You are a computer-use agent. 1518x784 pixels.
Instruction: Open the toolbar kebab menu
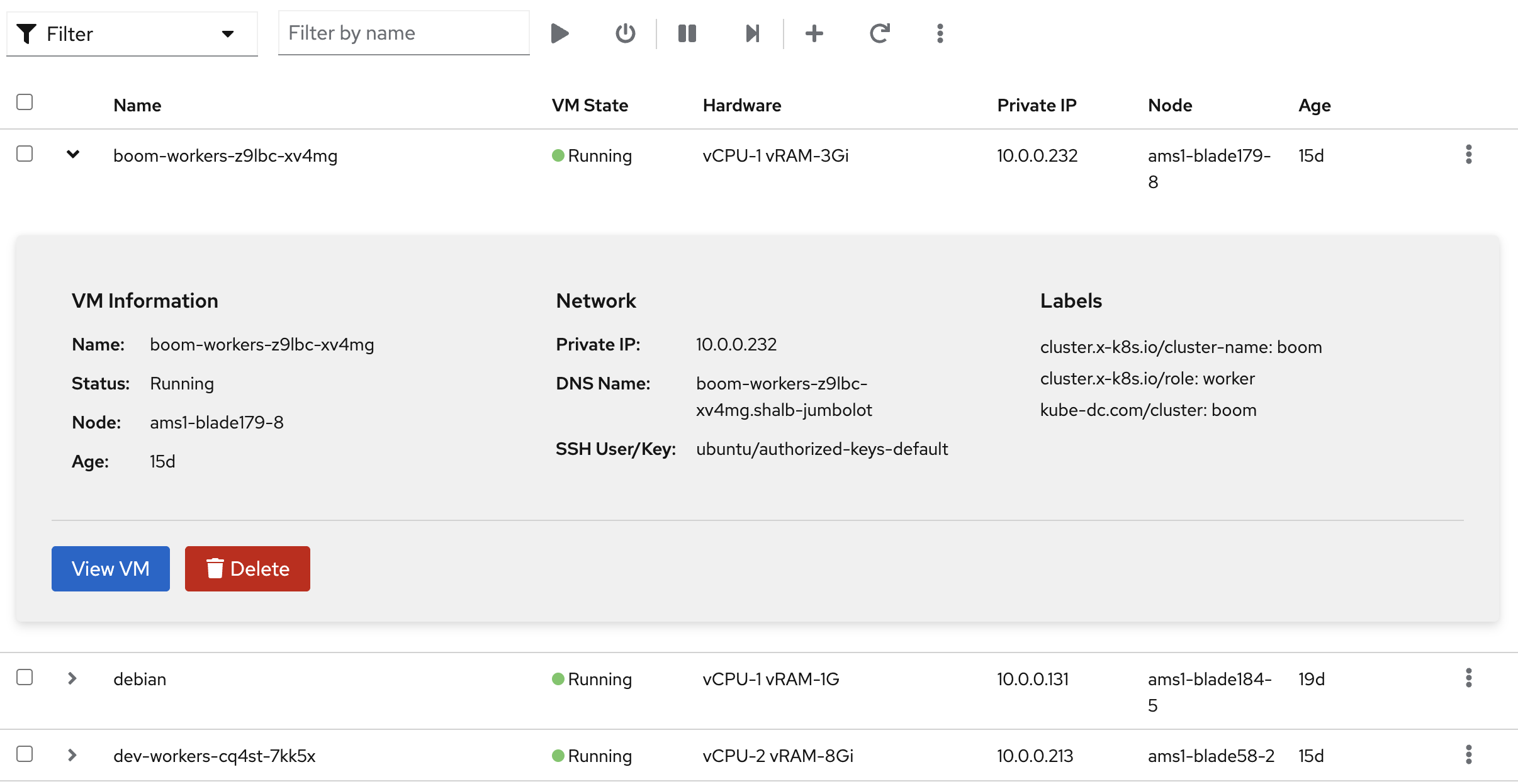pos(940,33)
